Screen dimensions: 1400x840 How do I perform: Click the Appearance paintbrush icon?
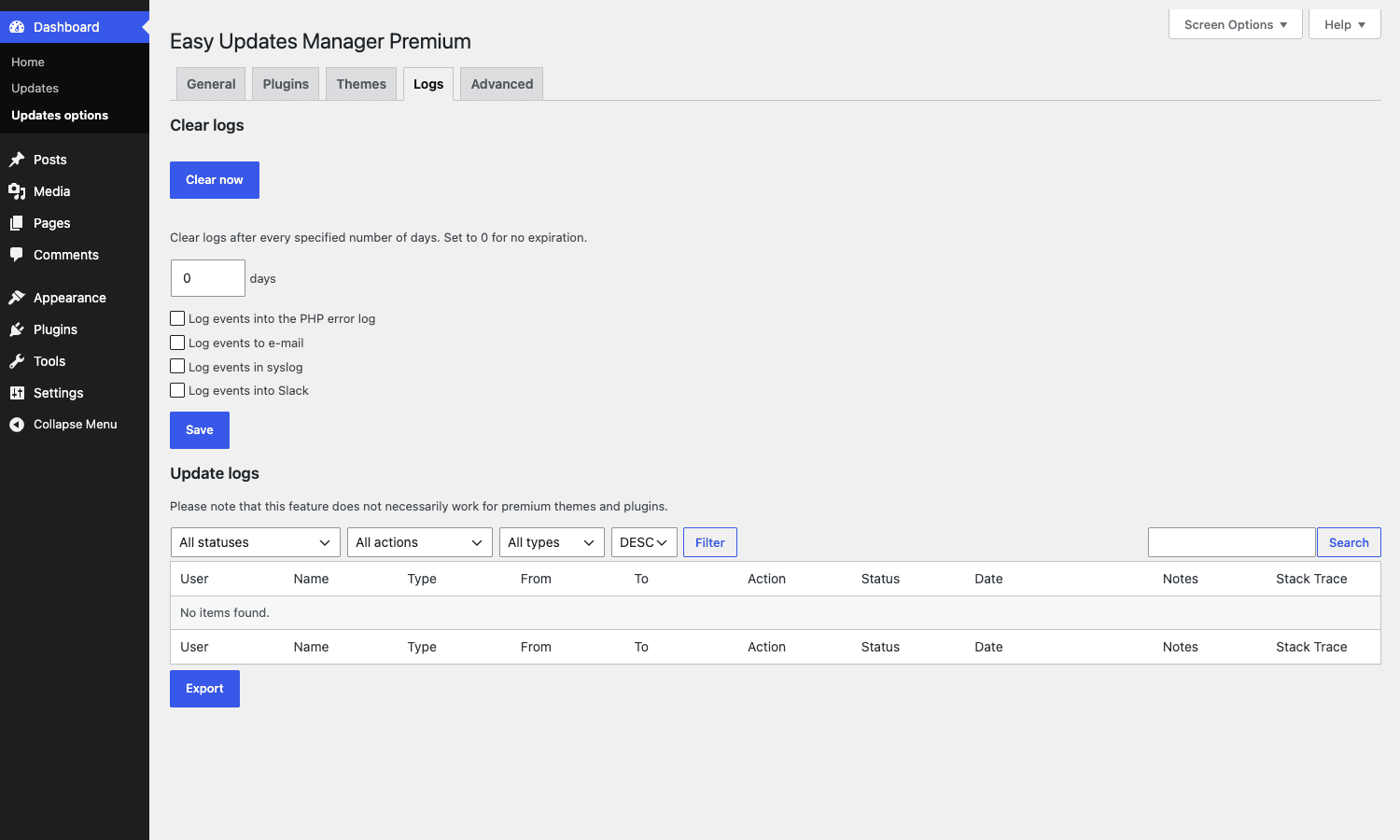(x=17, y=298)
